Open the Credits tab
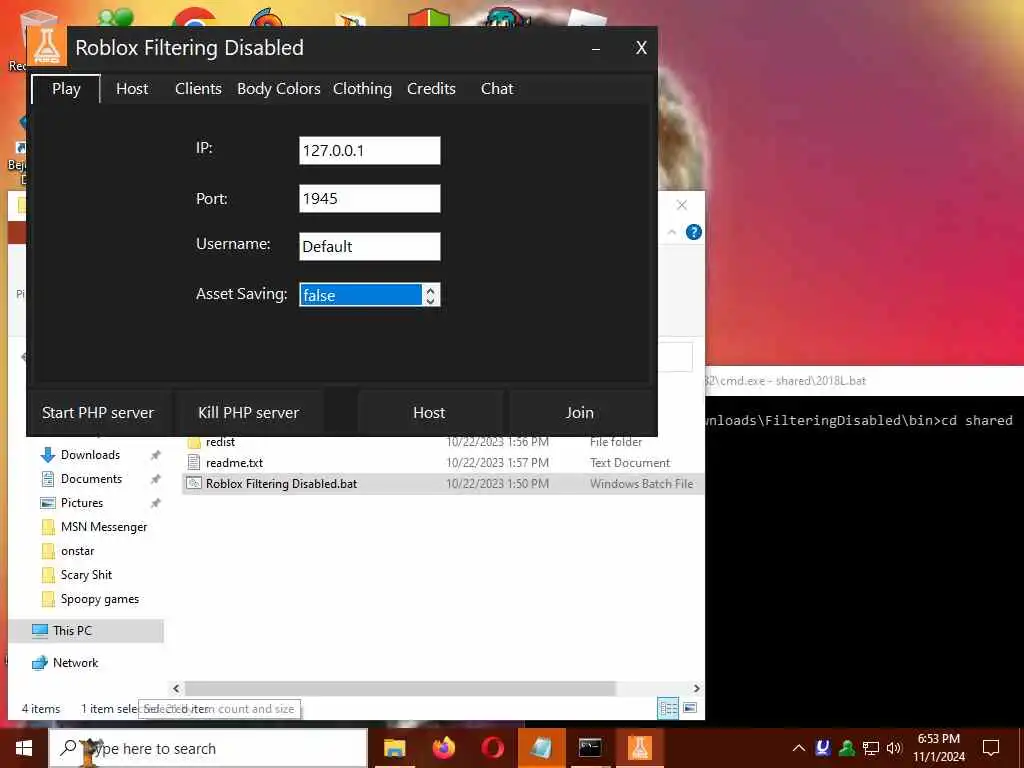The width and height of the screenshot is (1024, 768). (x=431, y=89)
